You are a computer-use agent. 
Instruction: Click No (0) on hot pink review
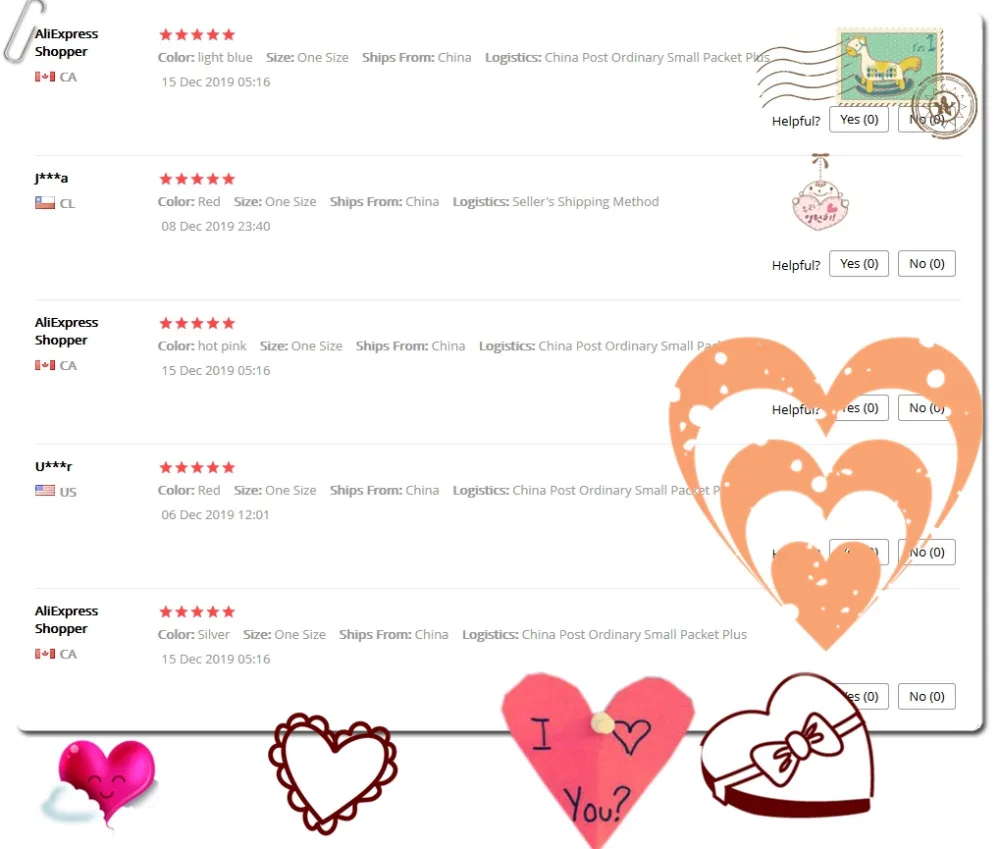click(x=927, y=408)
